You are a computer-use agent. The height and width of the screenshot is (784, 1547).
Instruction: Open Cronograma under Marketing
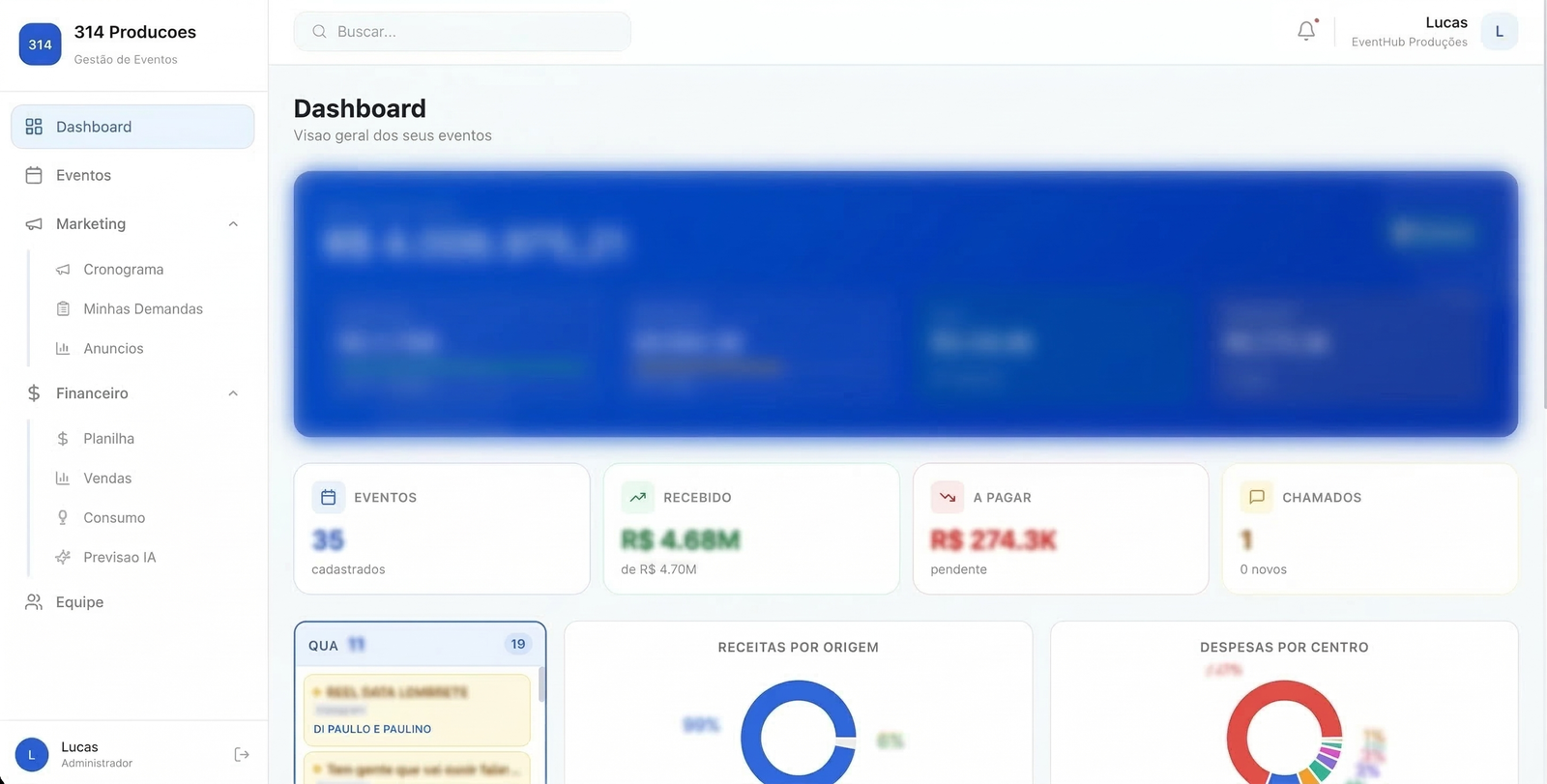click(123, 270)
